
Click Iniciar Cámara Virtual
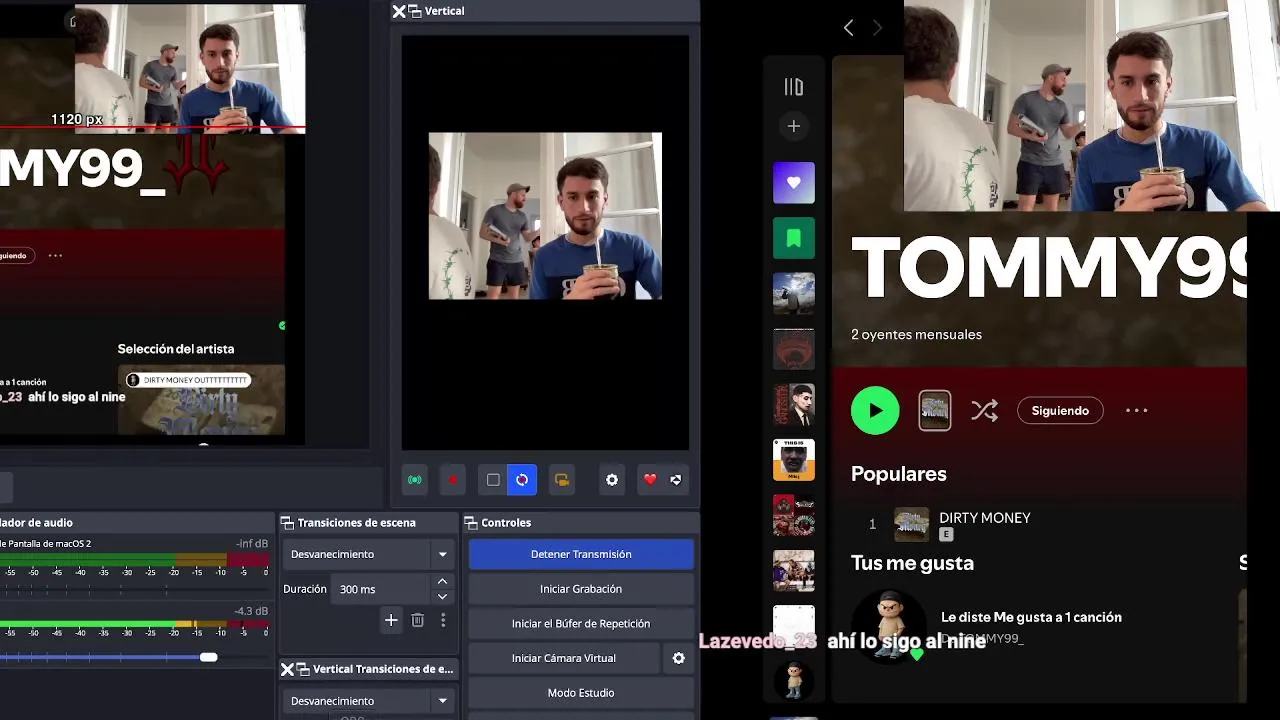click(x=564, y=658)
